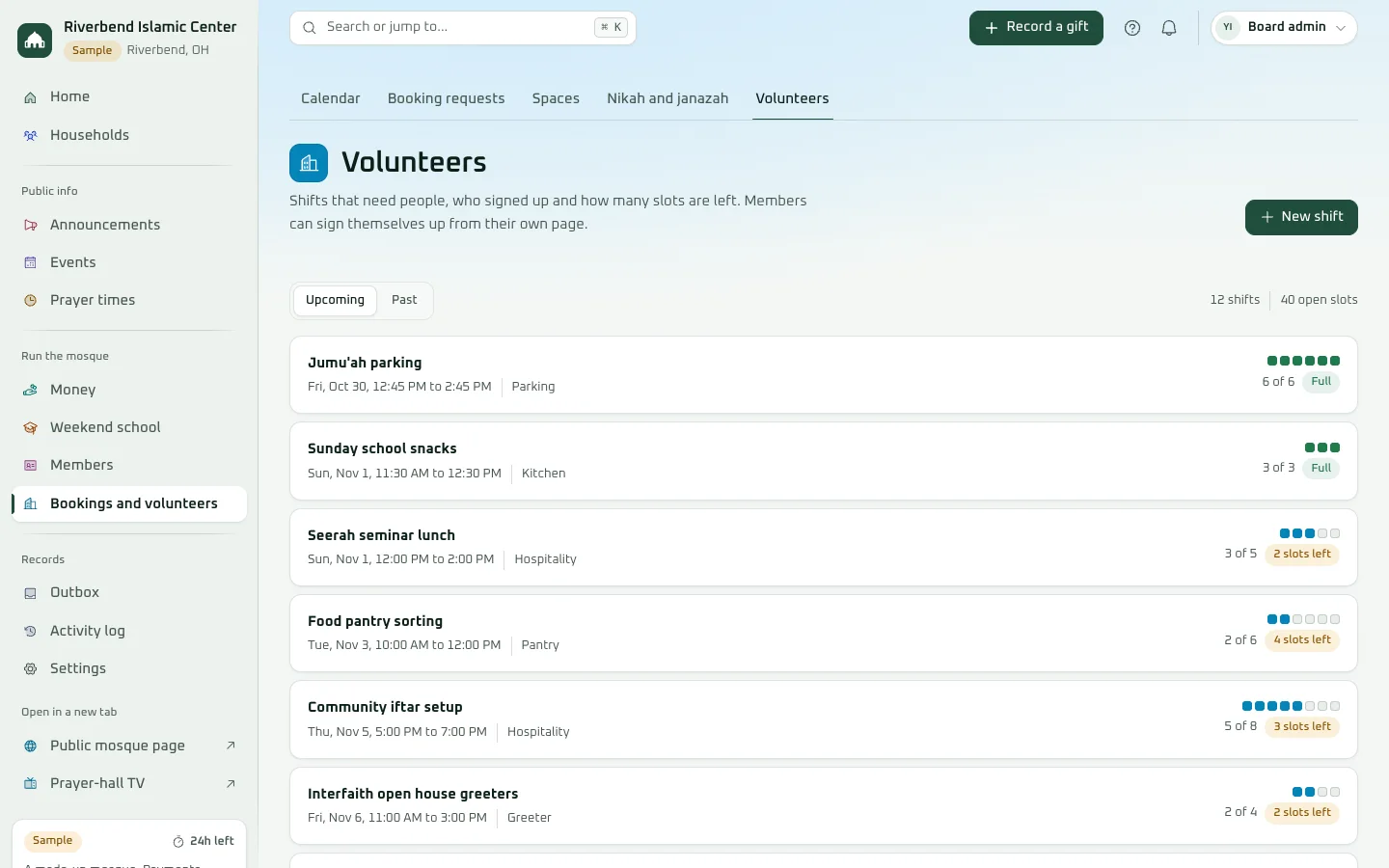Click the Search or jump to field
This screenshot has width=1389, height=868.
point(463,28)
